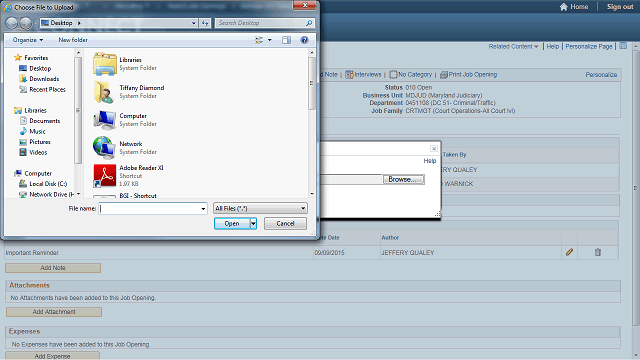The width and height of the screenshot is (640, 360).
Task: Click the Personalize Page link
Action: (x=589, y=47)
